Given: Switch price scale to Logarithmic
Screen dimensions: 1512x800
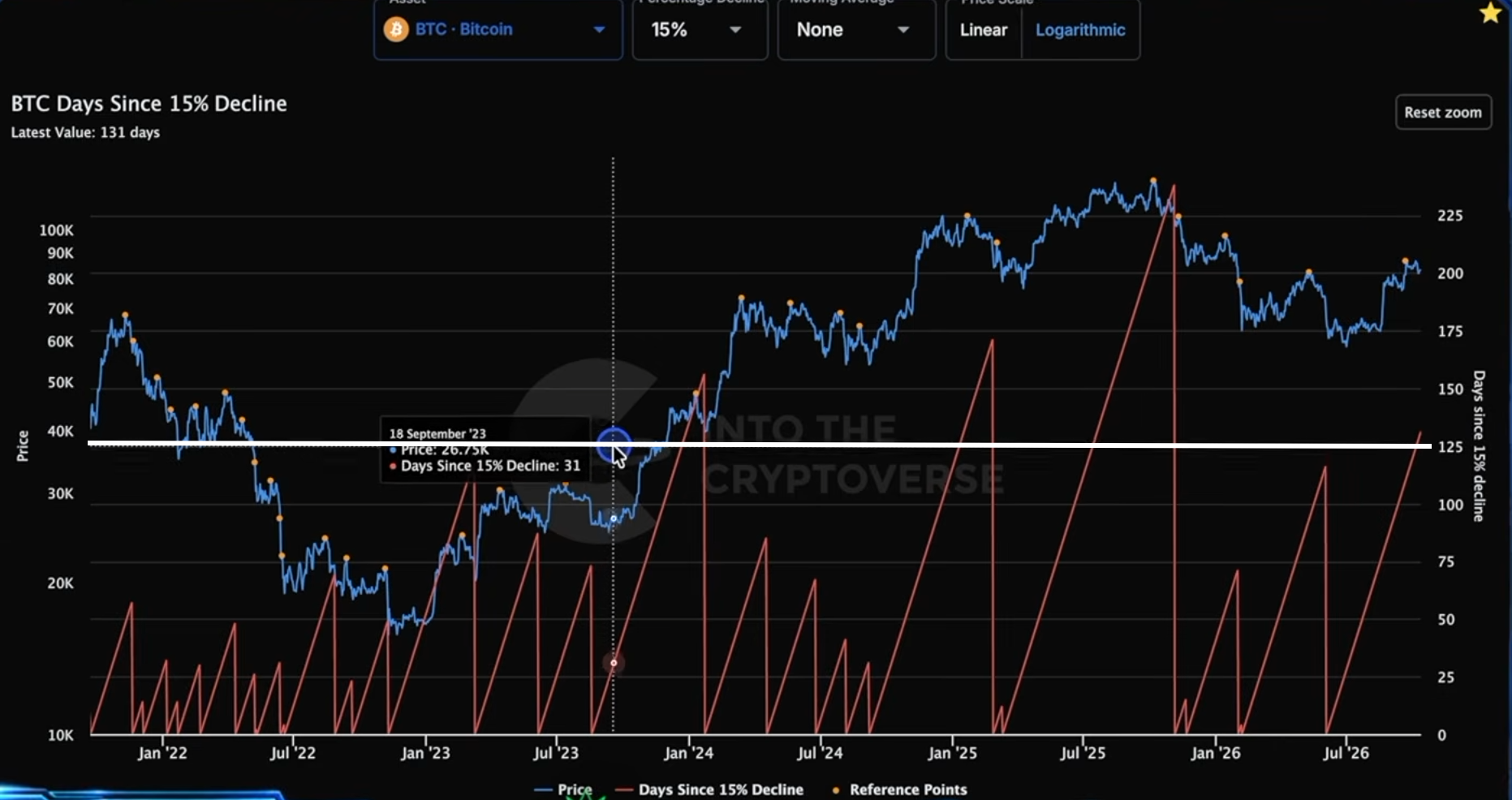Looking at the screenshot, I should pyautogui.click(x=1080, y=30).
